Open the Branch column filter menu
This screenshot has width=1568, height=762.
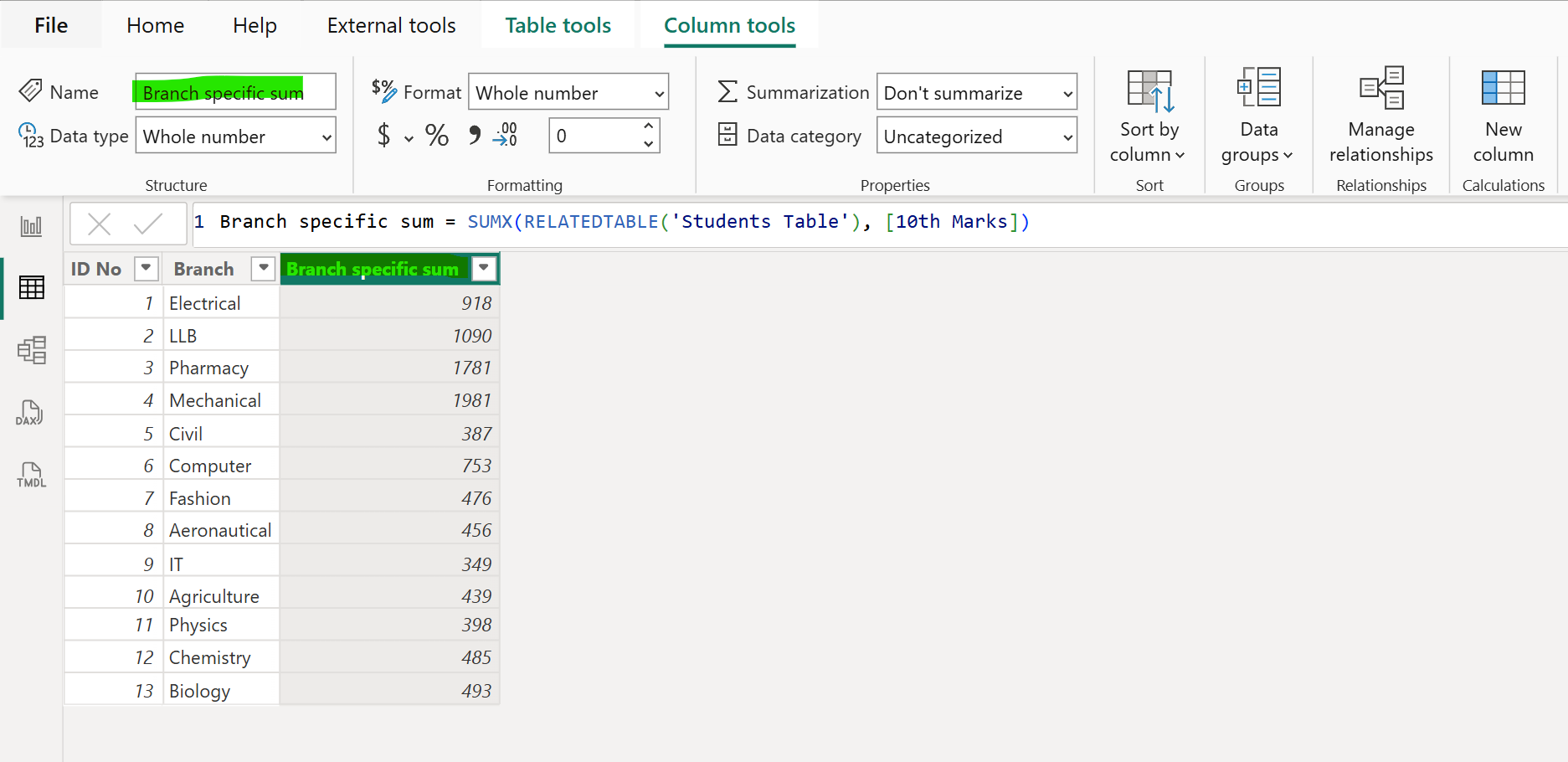click(x=263, y=269)
